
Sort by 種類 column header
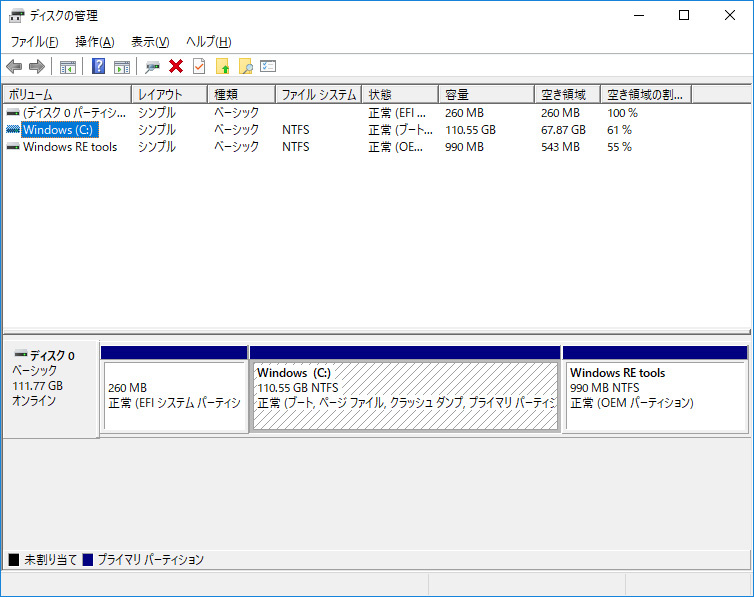(x=241, y=94)
